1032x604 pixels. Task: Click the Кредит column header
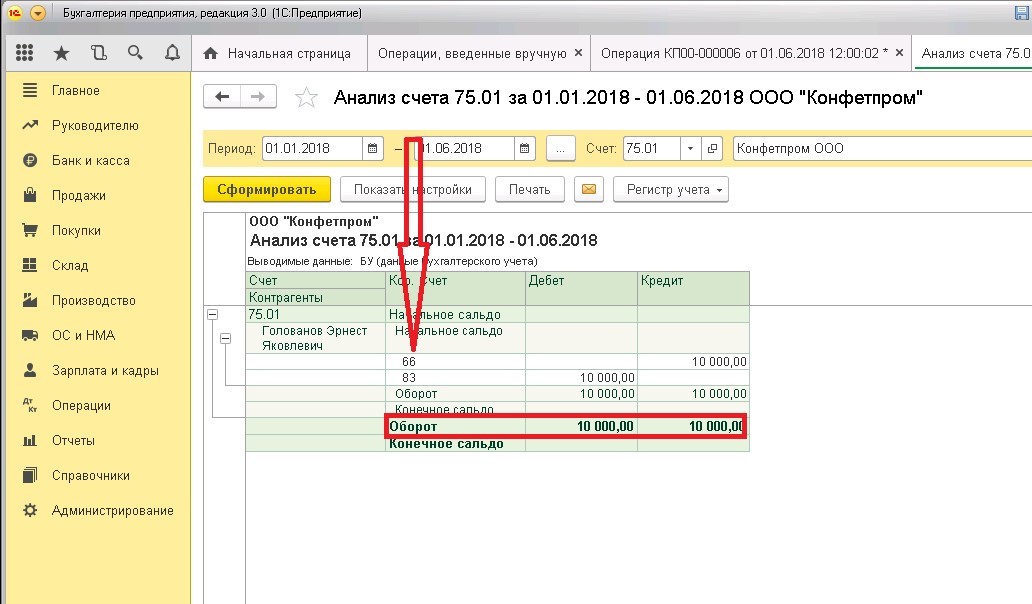[693, 288]
